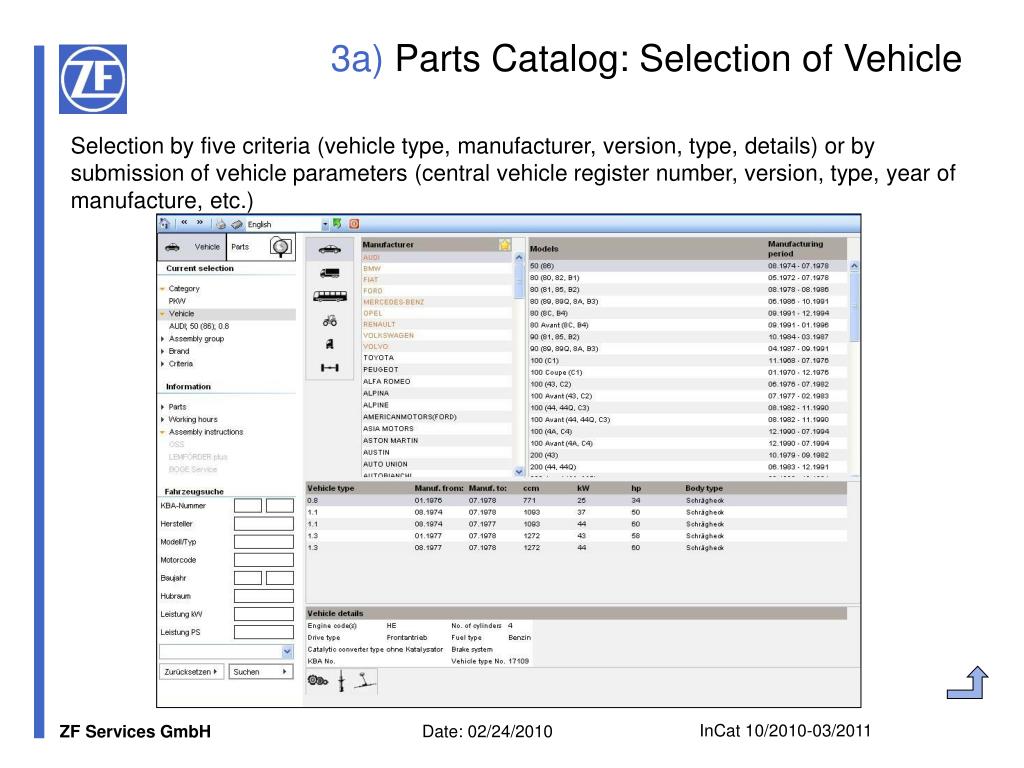Select model 100 Coupe (C1)

click(688, 373)
